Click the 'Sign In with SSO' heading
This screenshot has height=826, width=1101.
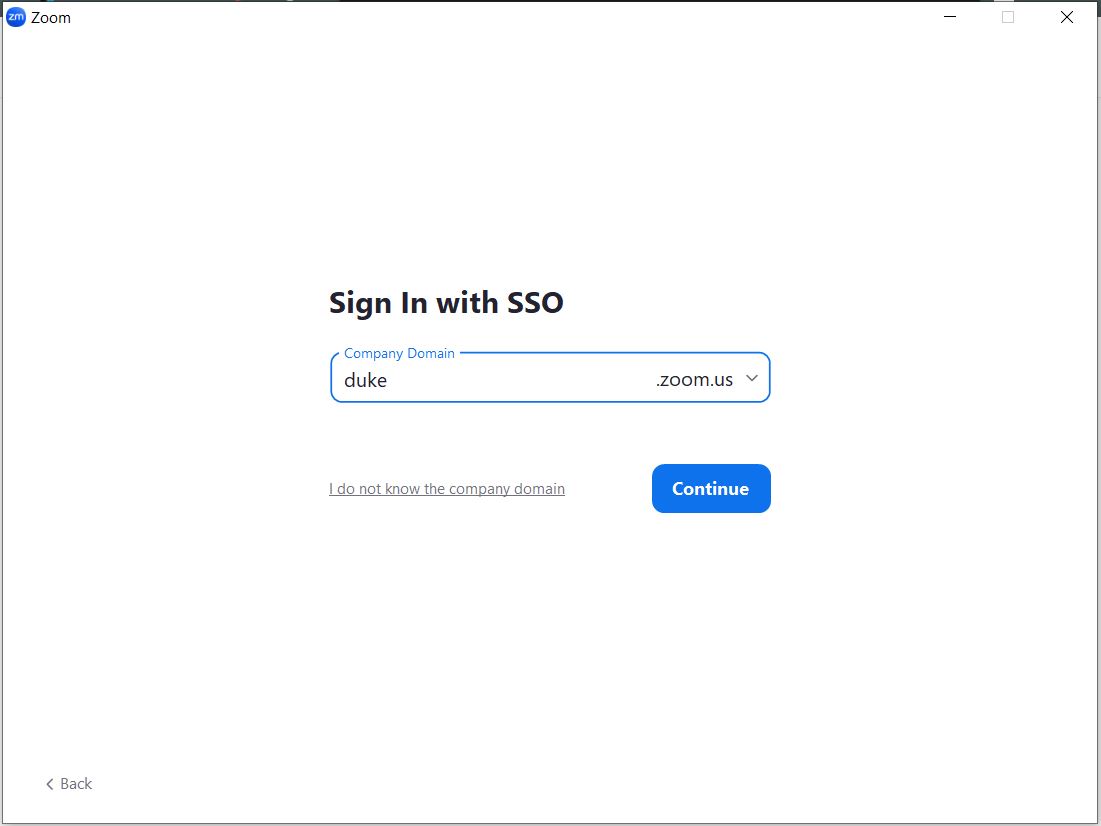click(446, 302)
